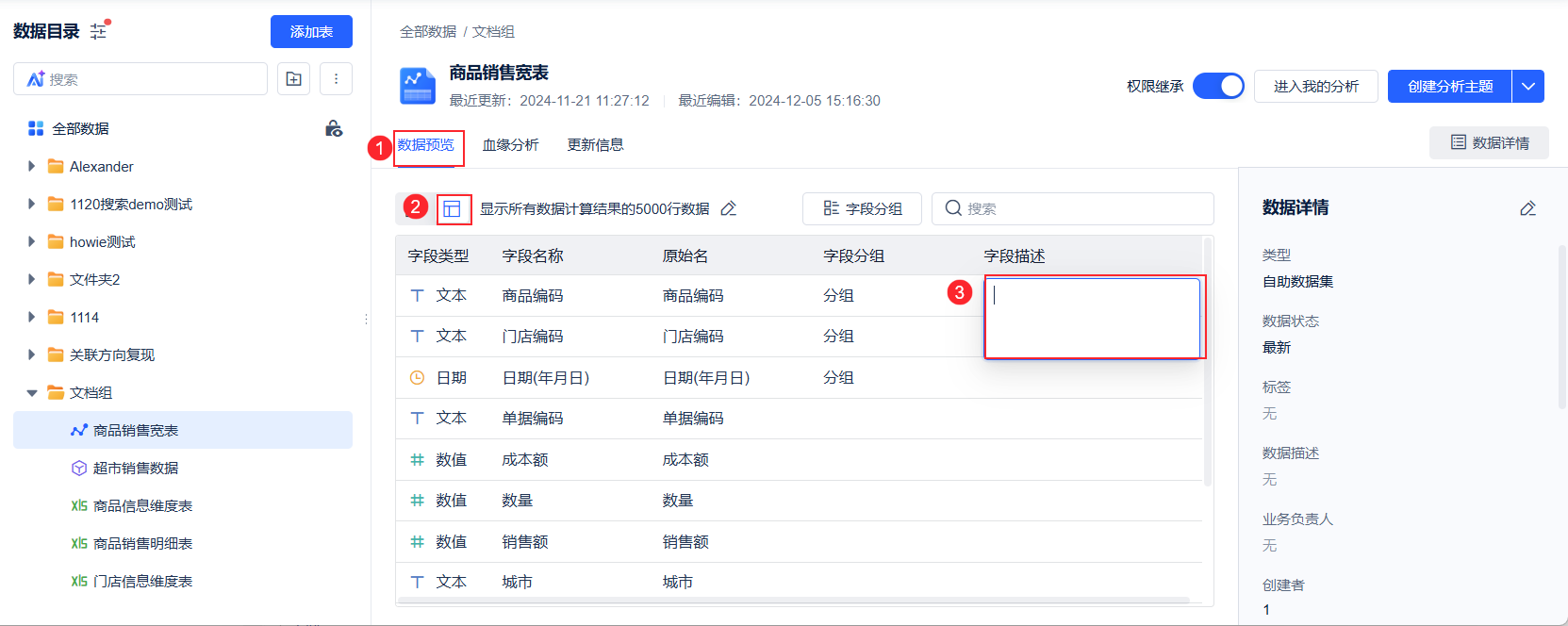Open the three-dot more options menu

[336, 79]
